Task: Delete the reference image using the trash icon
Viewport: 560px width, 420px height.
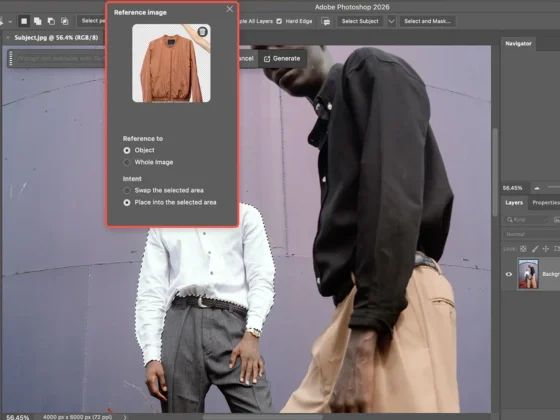Action: [x=202, y=32]
